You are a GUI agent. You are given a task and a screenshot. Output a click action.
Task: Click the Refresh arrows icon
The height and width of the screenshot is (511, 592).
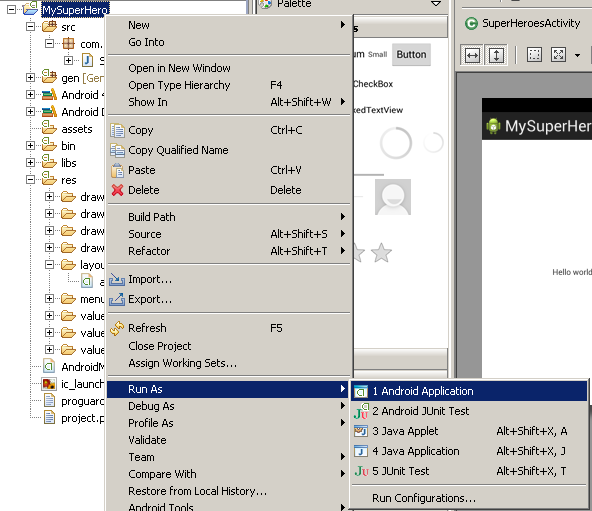[117, 328]
